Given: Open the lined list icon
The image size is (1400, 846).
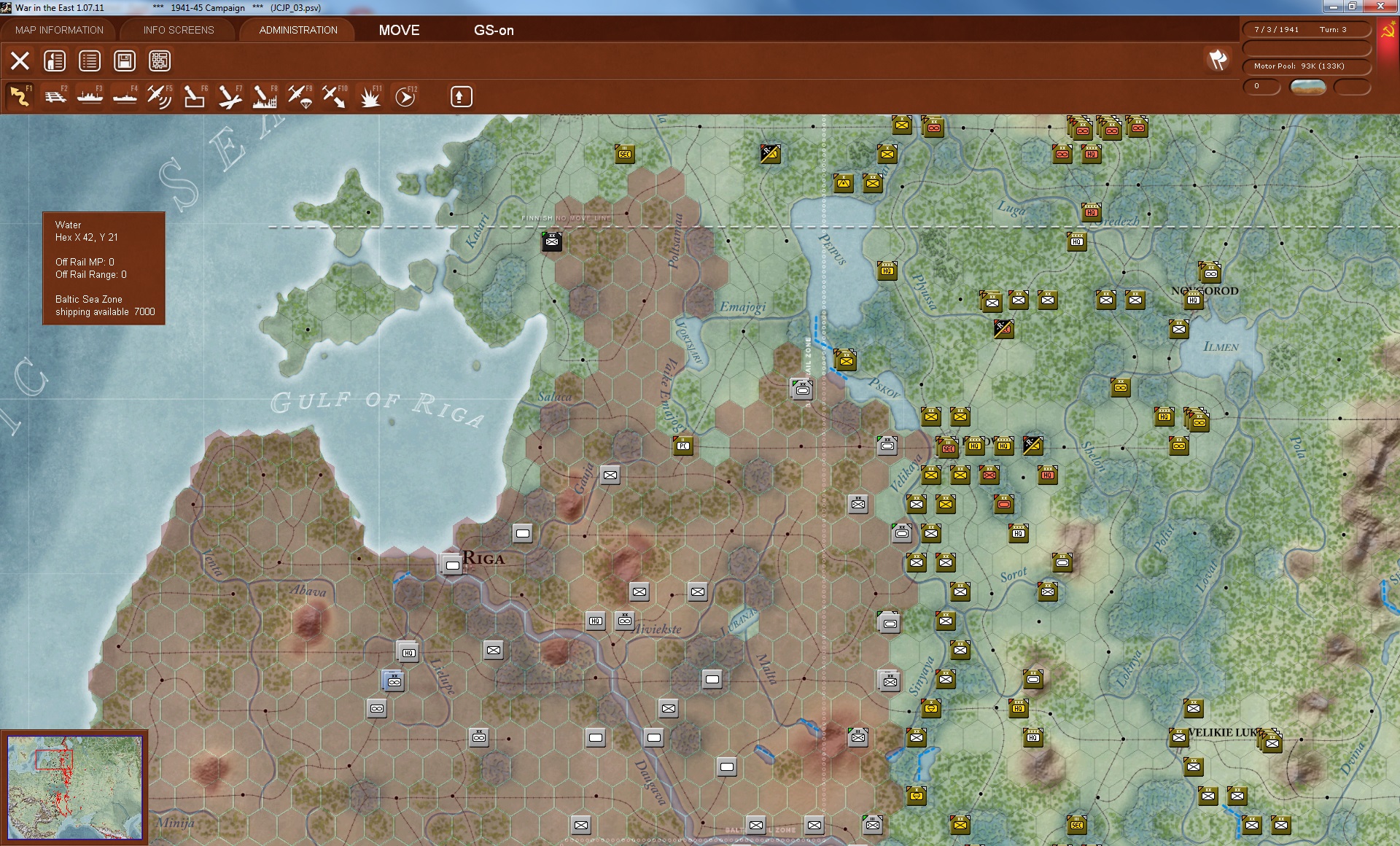Looking at the screenshot, I should tap(90, 61).
